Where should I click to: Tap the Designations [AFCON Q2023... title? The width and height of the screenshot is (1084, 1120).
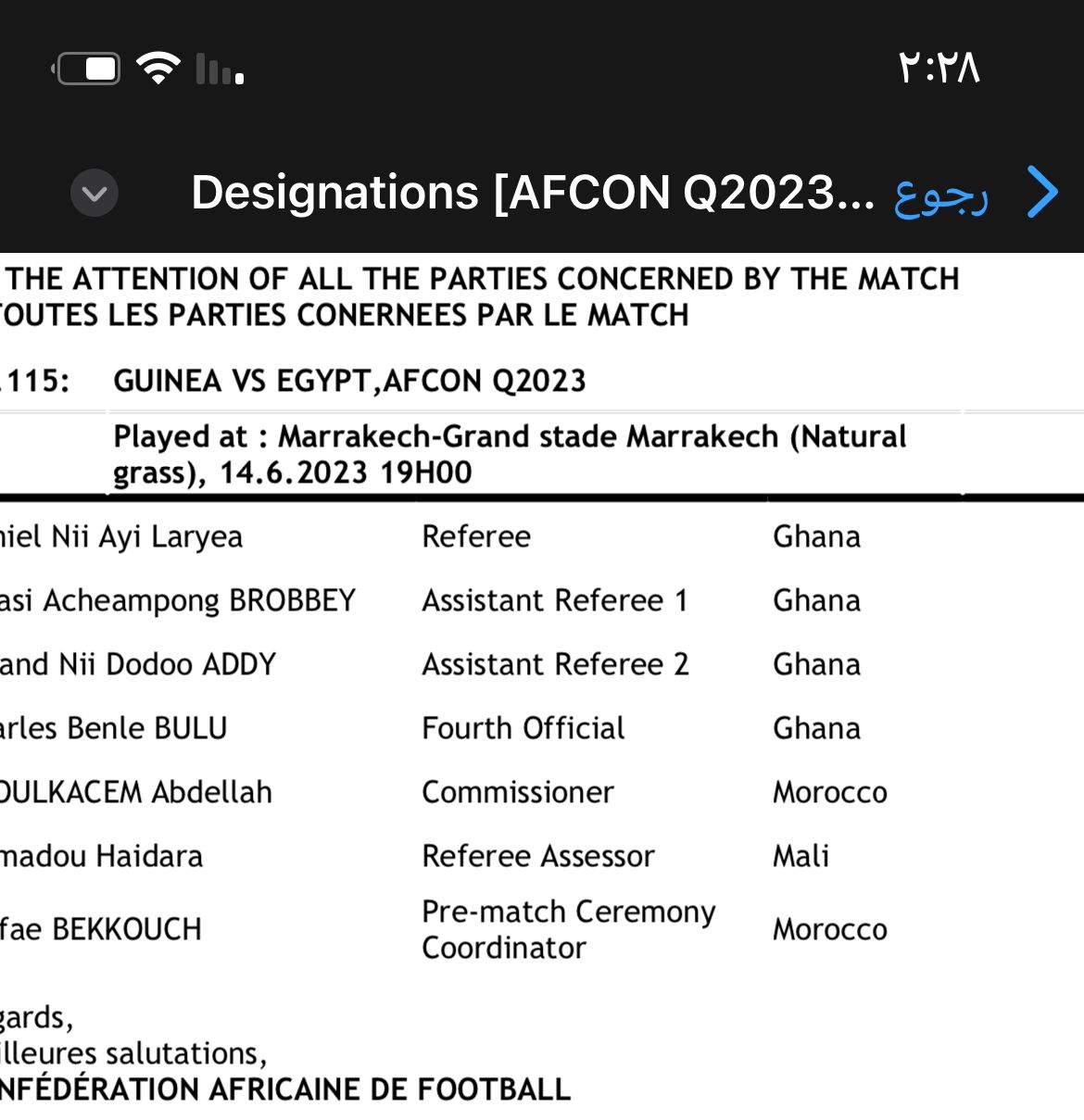(533, 193)
